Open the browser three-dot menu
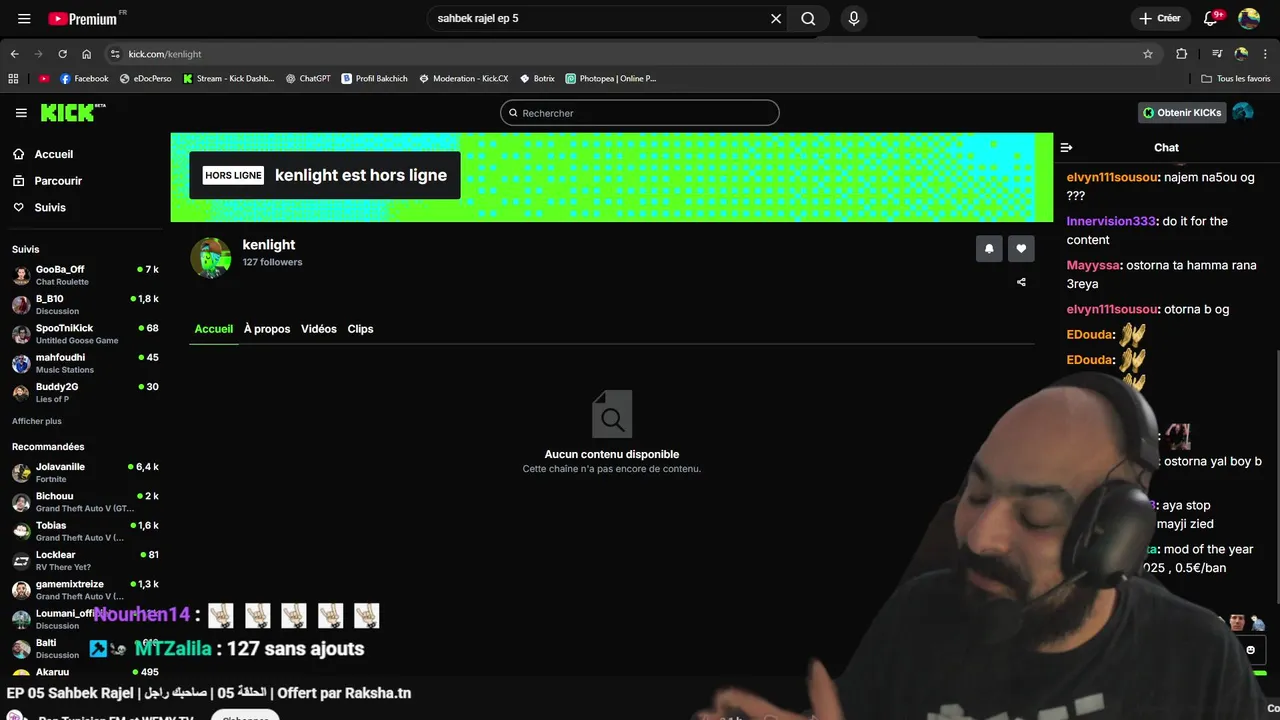1280x720 pixels. pos(1265,54)
